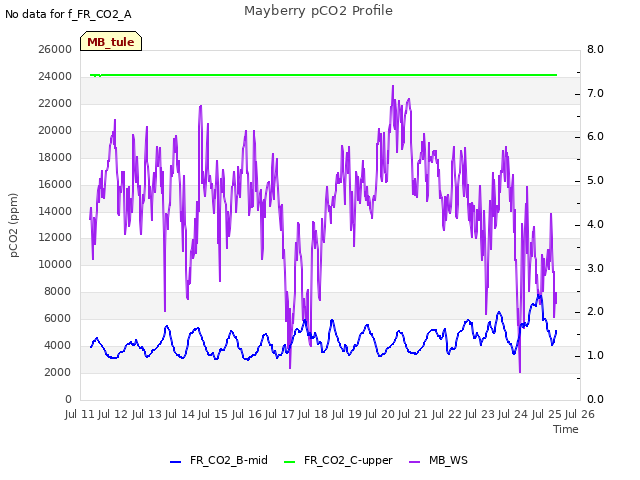This screenshot has height=480, width=640.
Task: Click the 2000 left axis value
Action: [x=58, y=372]
